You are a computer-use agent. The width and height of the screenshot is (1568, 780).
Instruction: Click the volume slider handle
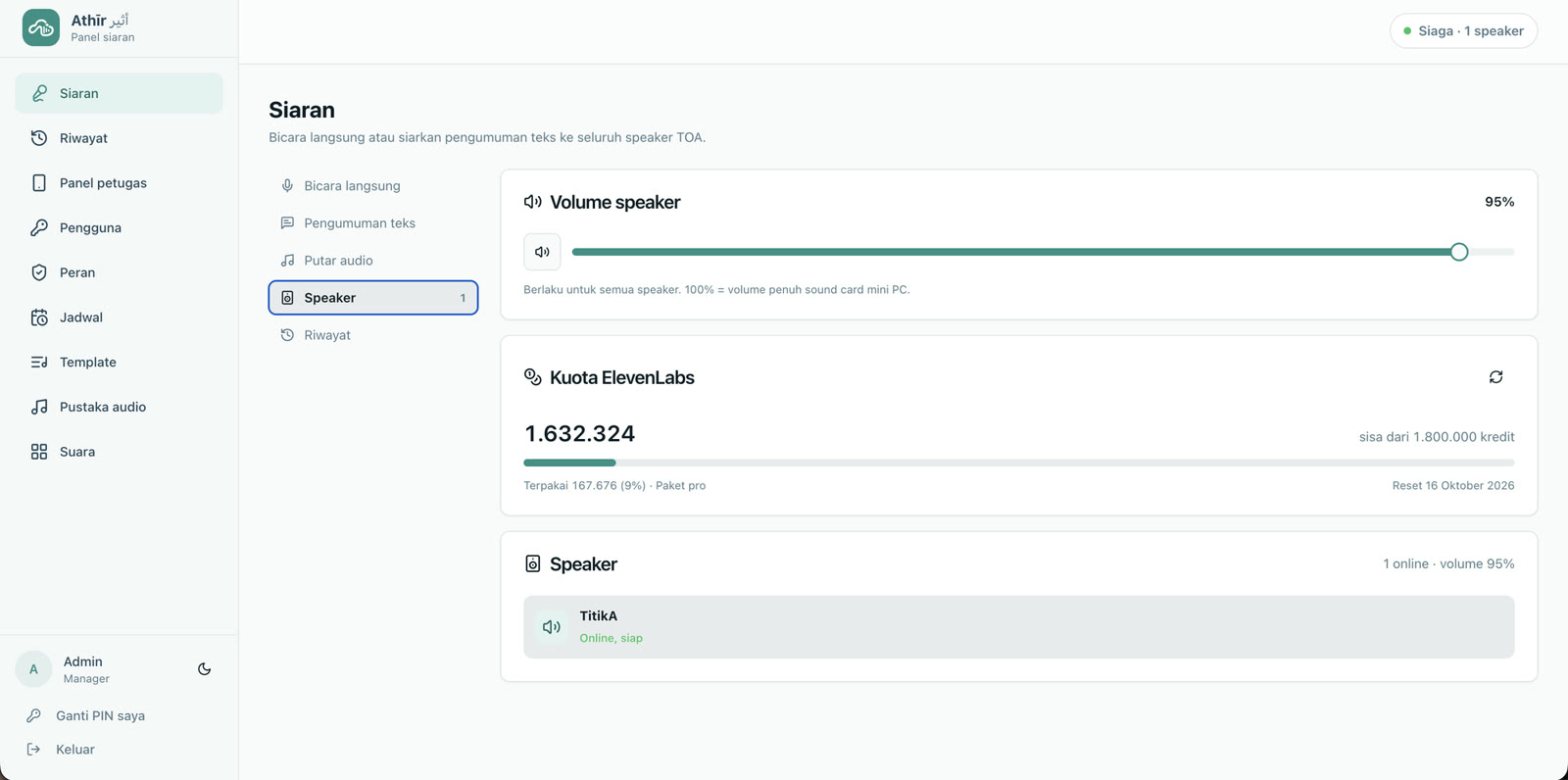click(x=1459, y=252)
